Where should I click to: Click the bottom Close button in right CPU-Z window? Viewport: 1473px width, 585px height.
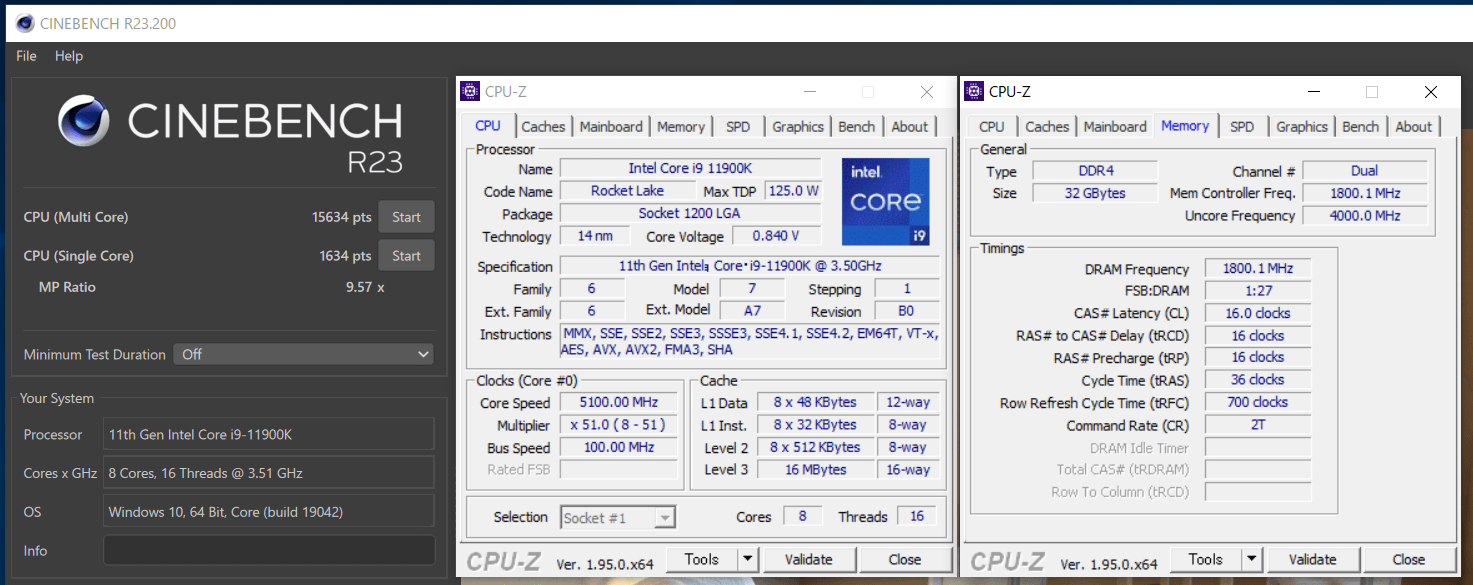click(x=1409, y=559)
